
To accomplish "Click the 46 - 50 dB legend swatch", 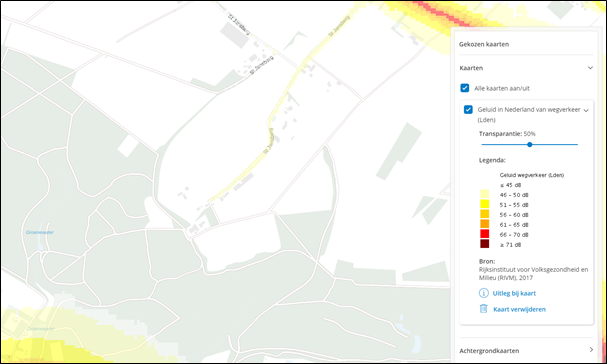I will [485, 194].
